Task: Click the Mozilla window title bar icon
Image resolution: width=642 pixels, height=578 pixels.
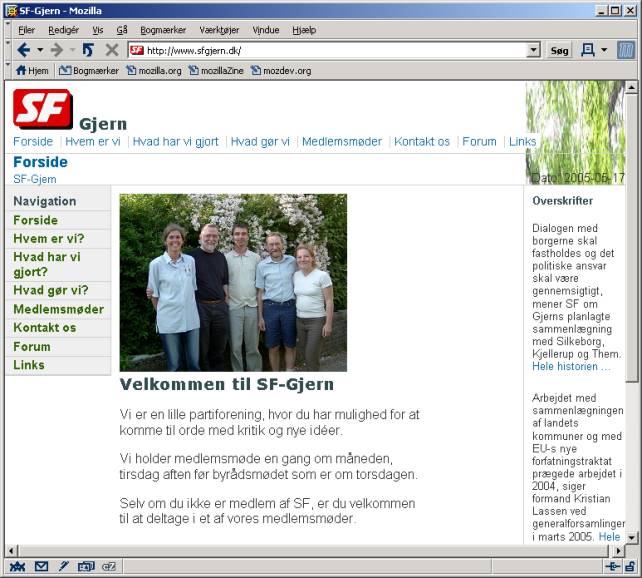Action: point(11,11)
